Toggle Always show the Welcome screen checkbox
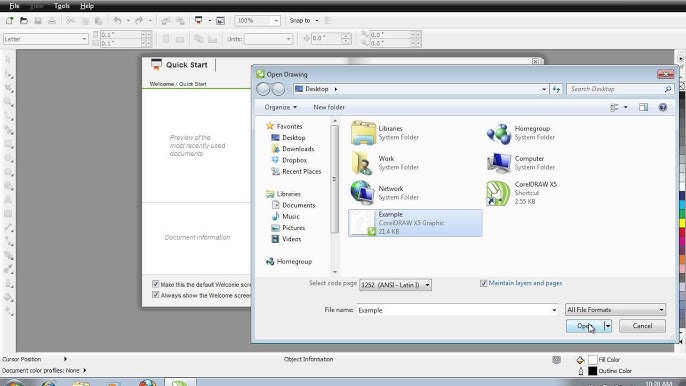 [x=155, y=295]
